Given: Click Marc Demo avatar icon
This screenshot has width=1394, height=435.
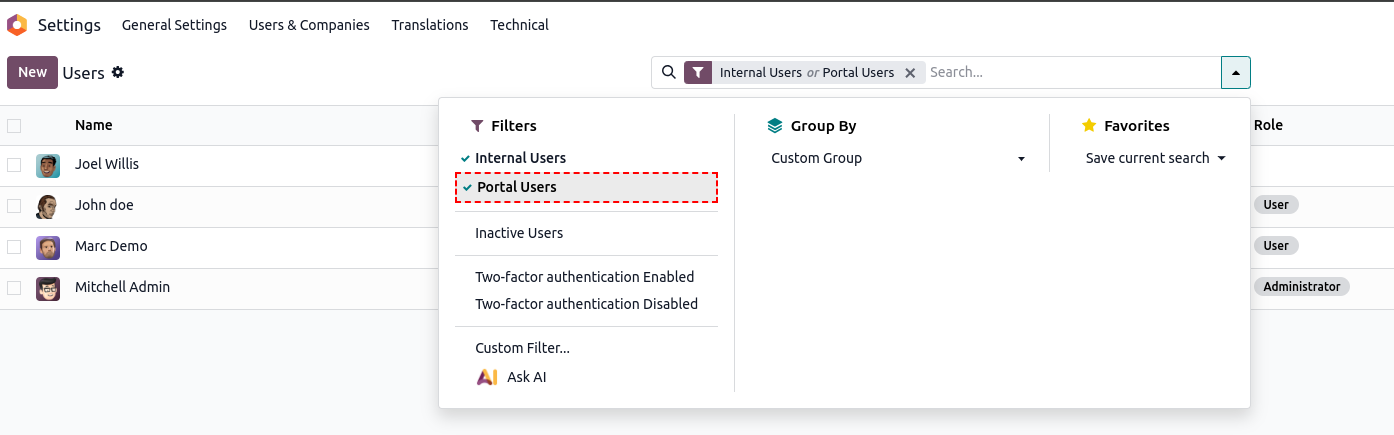Looking at the screenshot, I should click(48, 247).
